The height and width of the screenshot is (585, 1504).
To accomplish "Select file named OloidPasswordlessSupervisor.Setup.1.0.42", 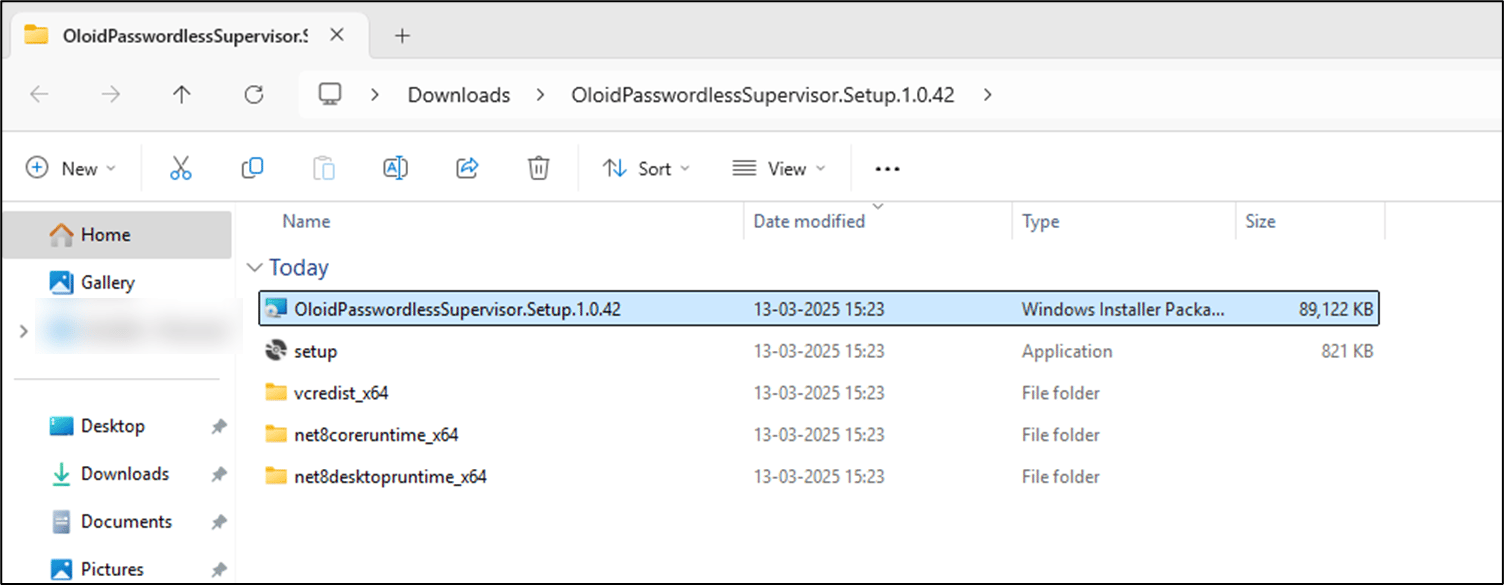I will pyautogui.click(x=457, y=309).
